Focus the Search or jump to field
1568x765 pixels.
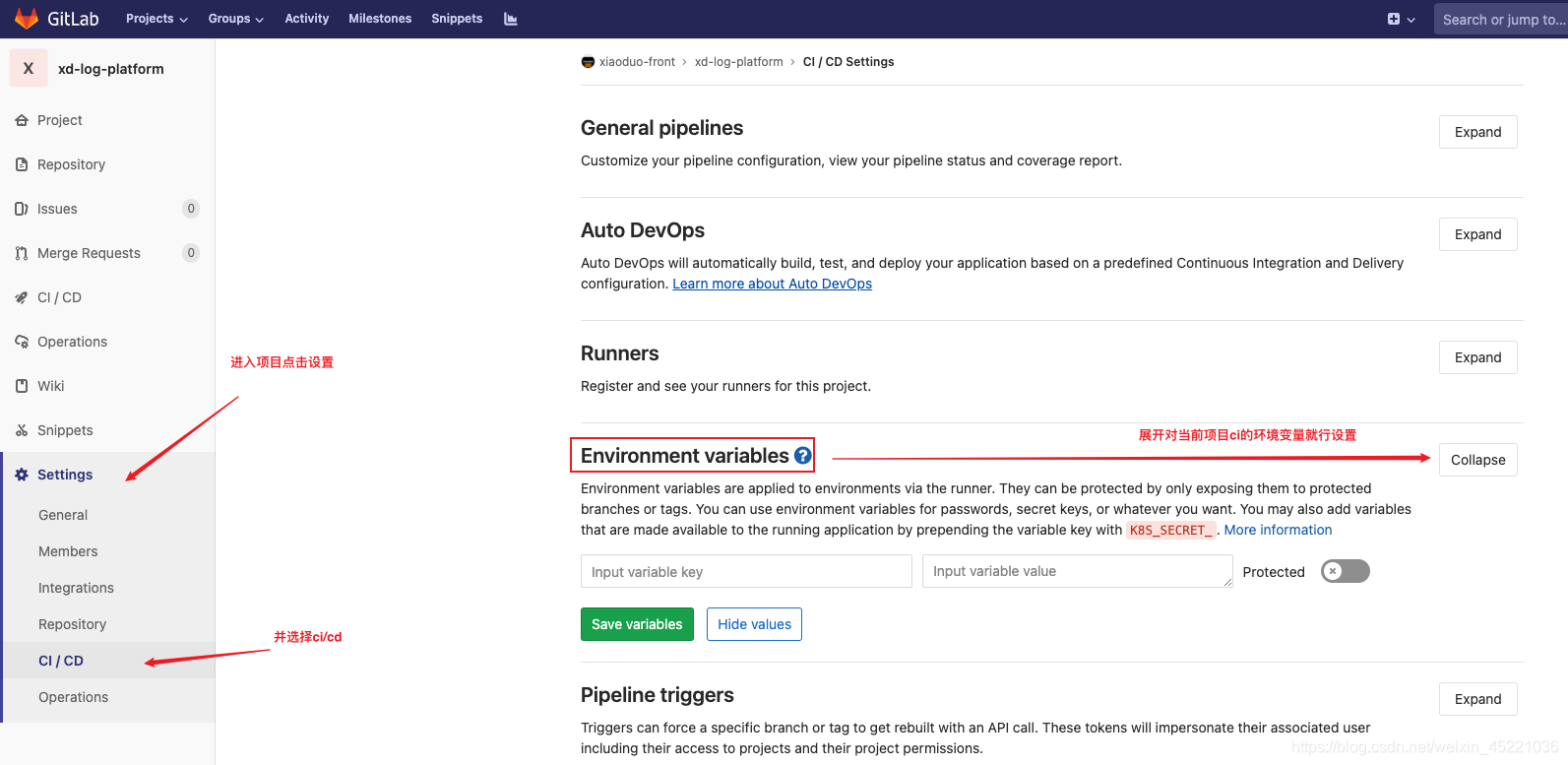click(x=1500, y=19)
